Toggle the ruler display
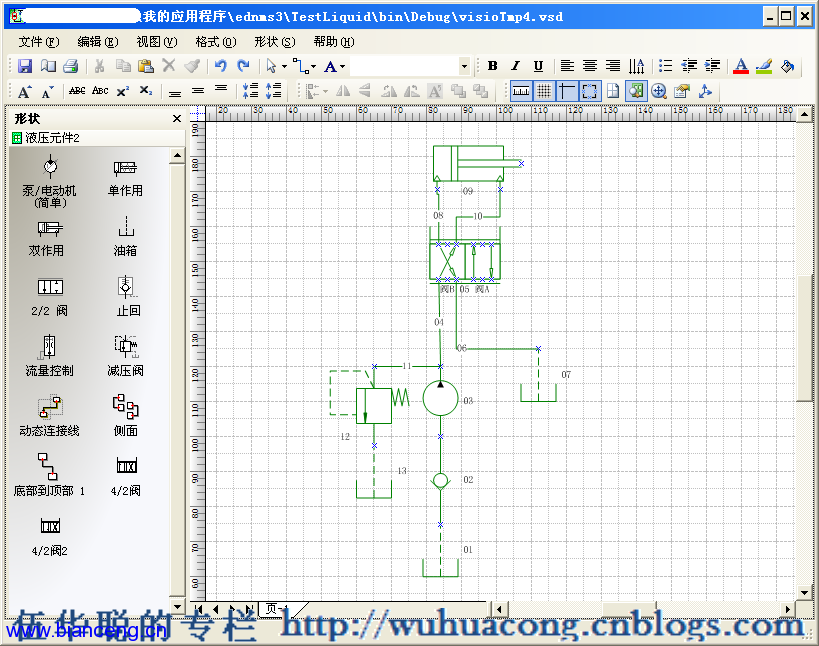This screenshot has height=646, width=819. click(x=521, y=91)
